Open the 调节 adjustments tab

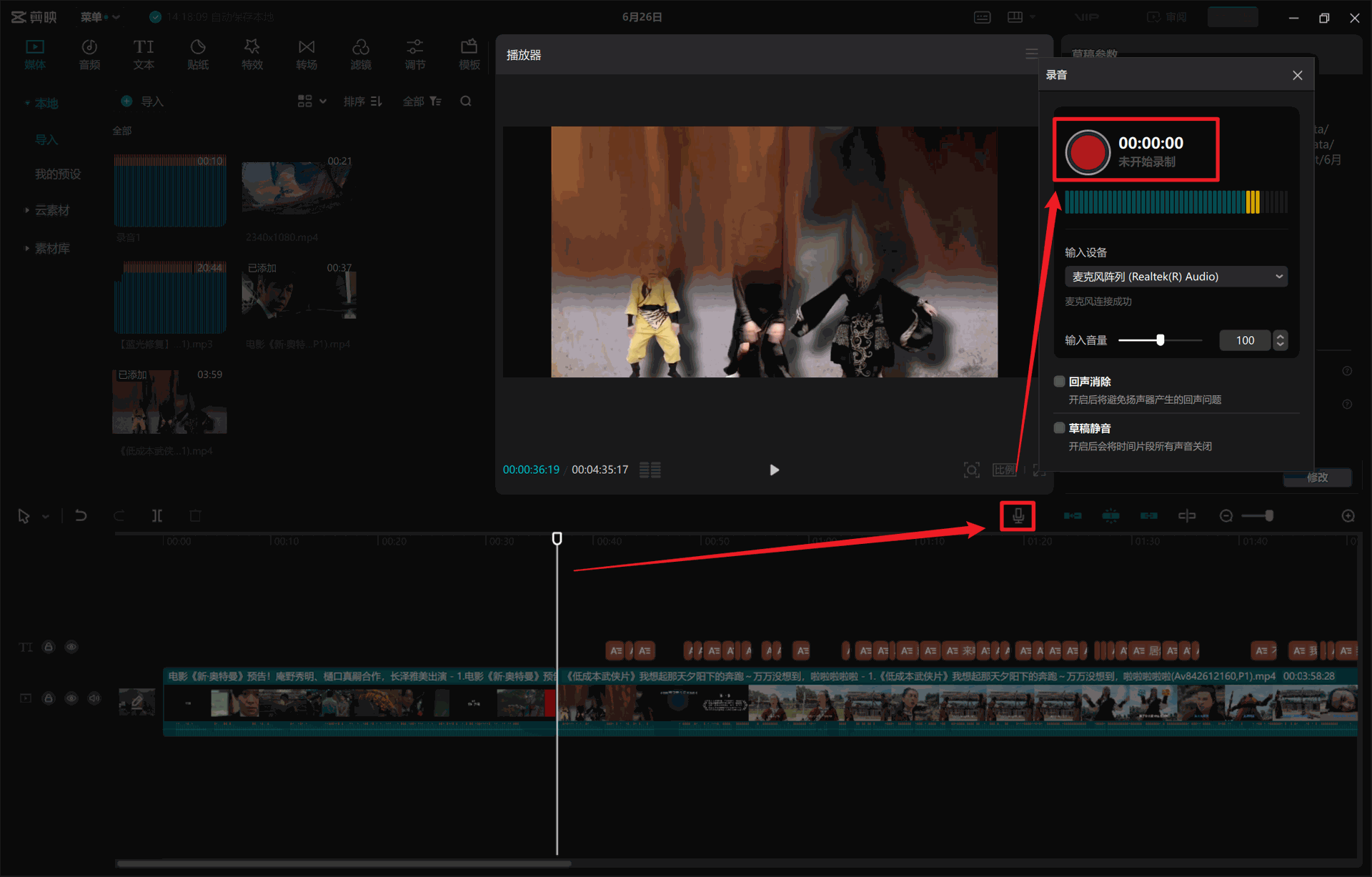pos(415,54)
